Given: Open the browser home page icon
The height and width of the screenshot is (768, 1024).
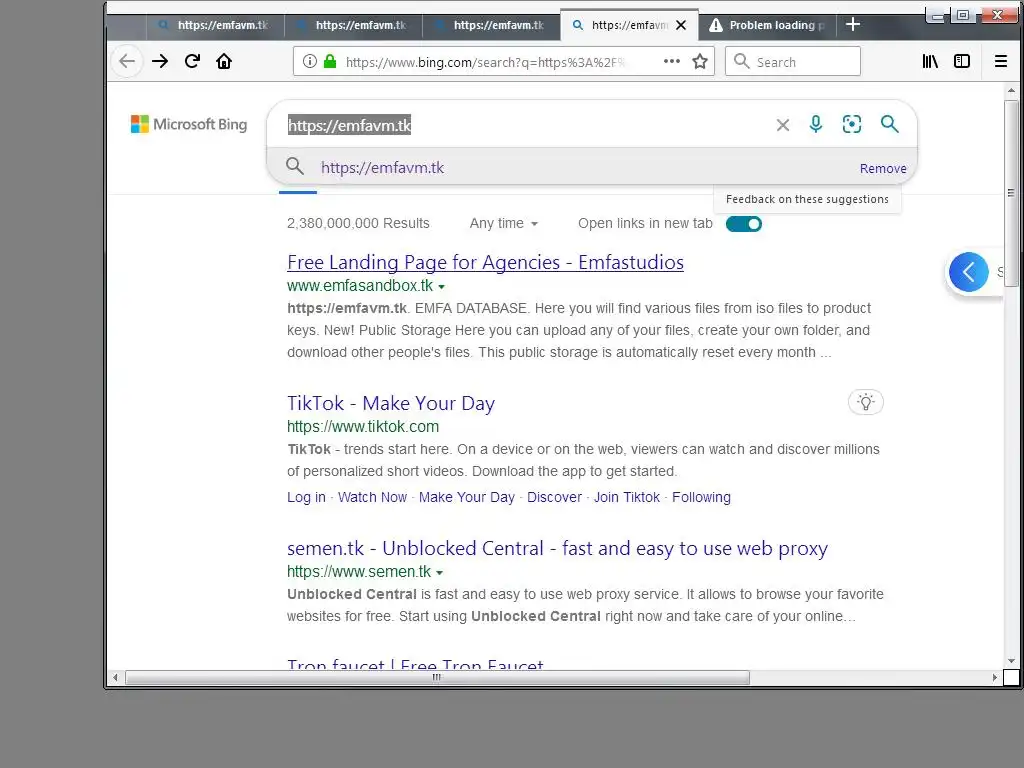Looking at the screenshot, I should pyautogui.click(x=224, y=61).
